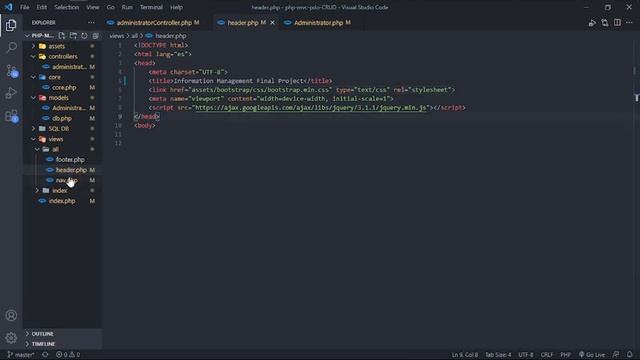Open index.php in the file tree

pos(62,201)
